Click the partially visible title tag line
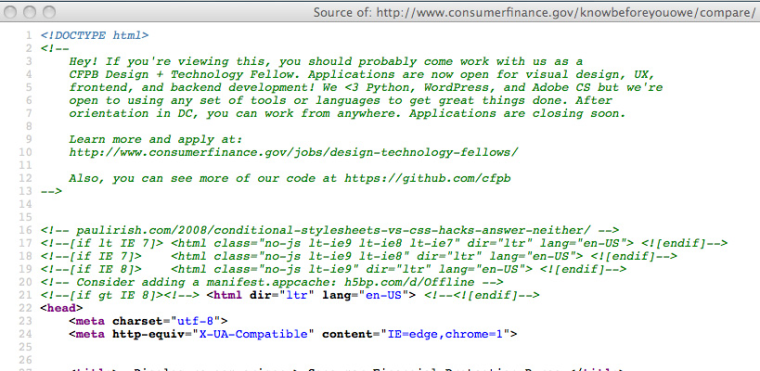This screenshot has height=371, width=760. (x=347, y=369)
